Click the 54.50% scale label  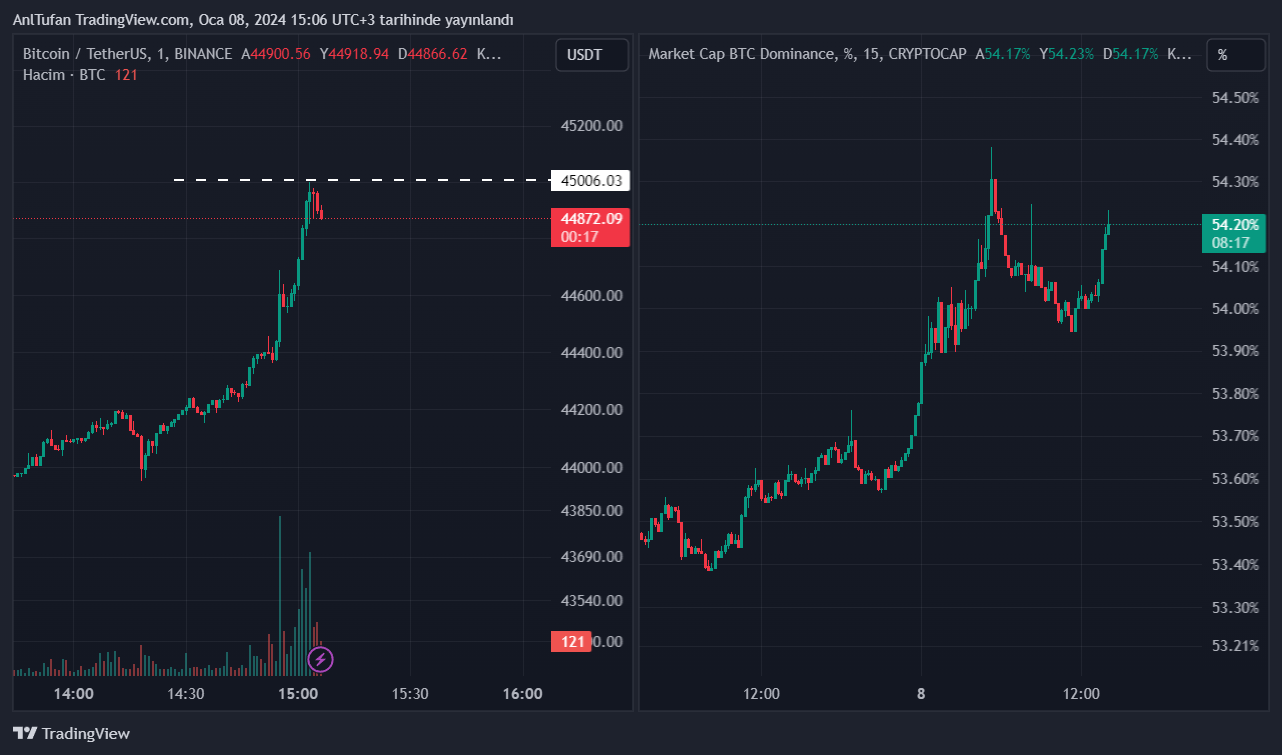[1235, 97]
